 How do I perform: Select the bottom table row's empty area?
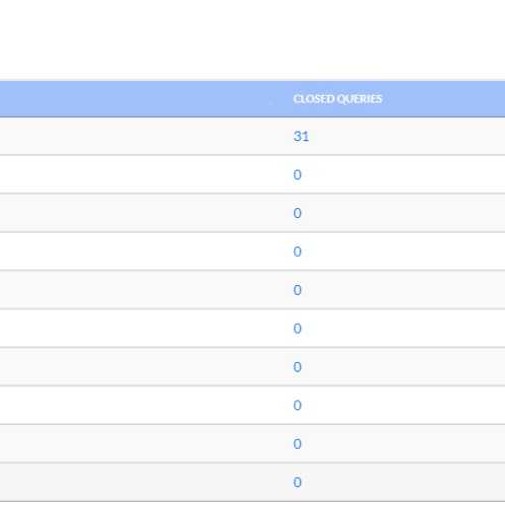tap(252, 482)
